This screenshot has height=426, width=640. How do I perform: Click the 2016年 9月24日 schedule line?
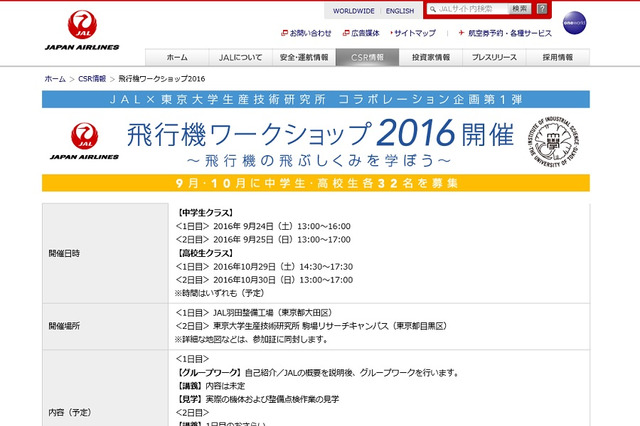pyautogui.click(x=263, y=226)
